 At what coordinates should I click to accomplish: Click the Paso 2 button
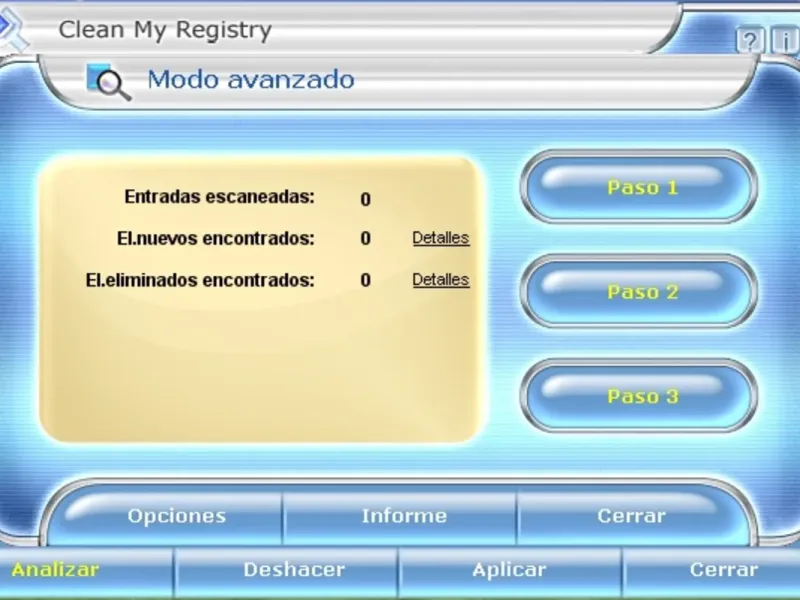639,291
